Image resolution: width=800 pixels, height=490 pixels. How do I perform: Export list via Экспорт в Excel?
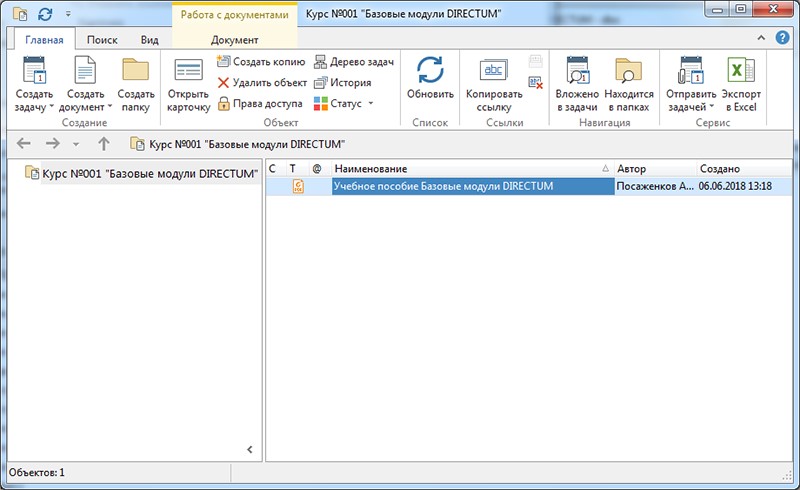[741, 85]
